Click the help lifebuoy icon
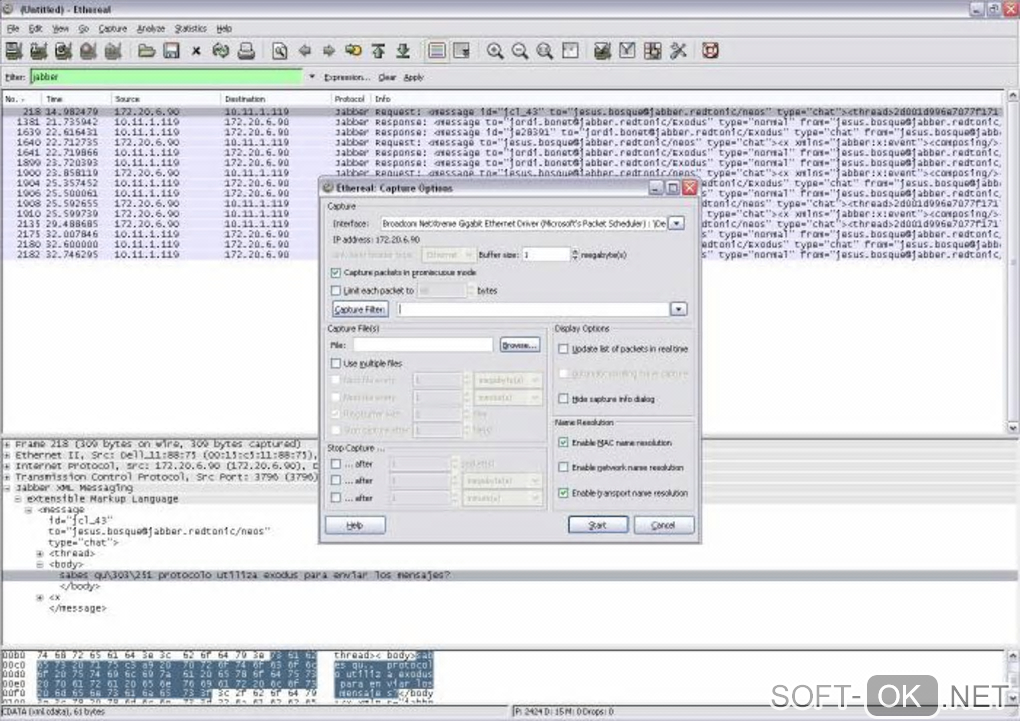The width and height of the screenshot is (1020, 721). (x=710, y=51)
